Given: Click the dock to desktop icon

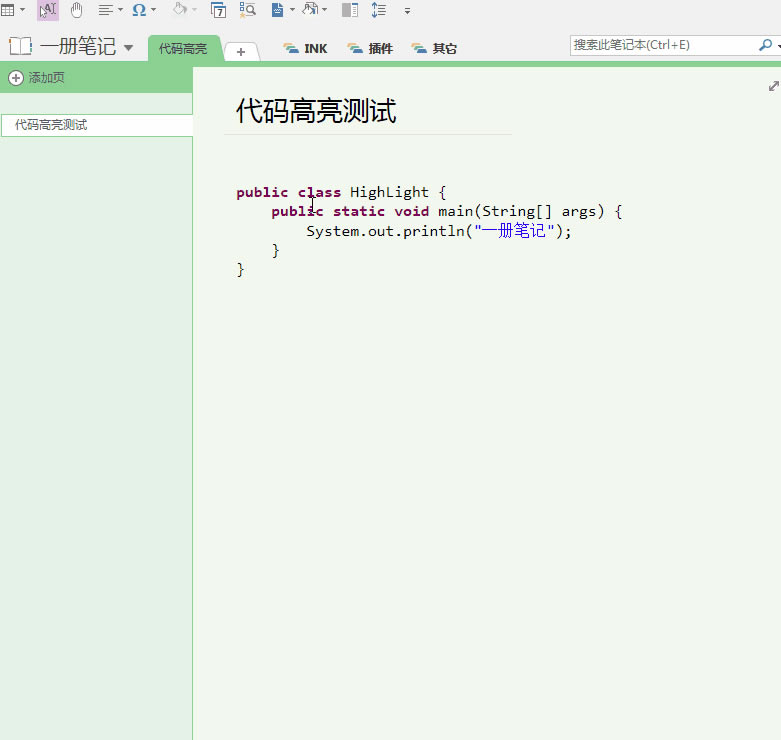Looking at the screenshot, I should click(349, 10).
